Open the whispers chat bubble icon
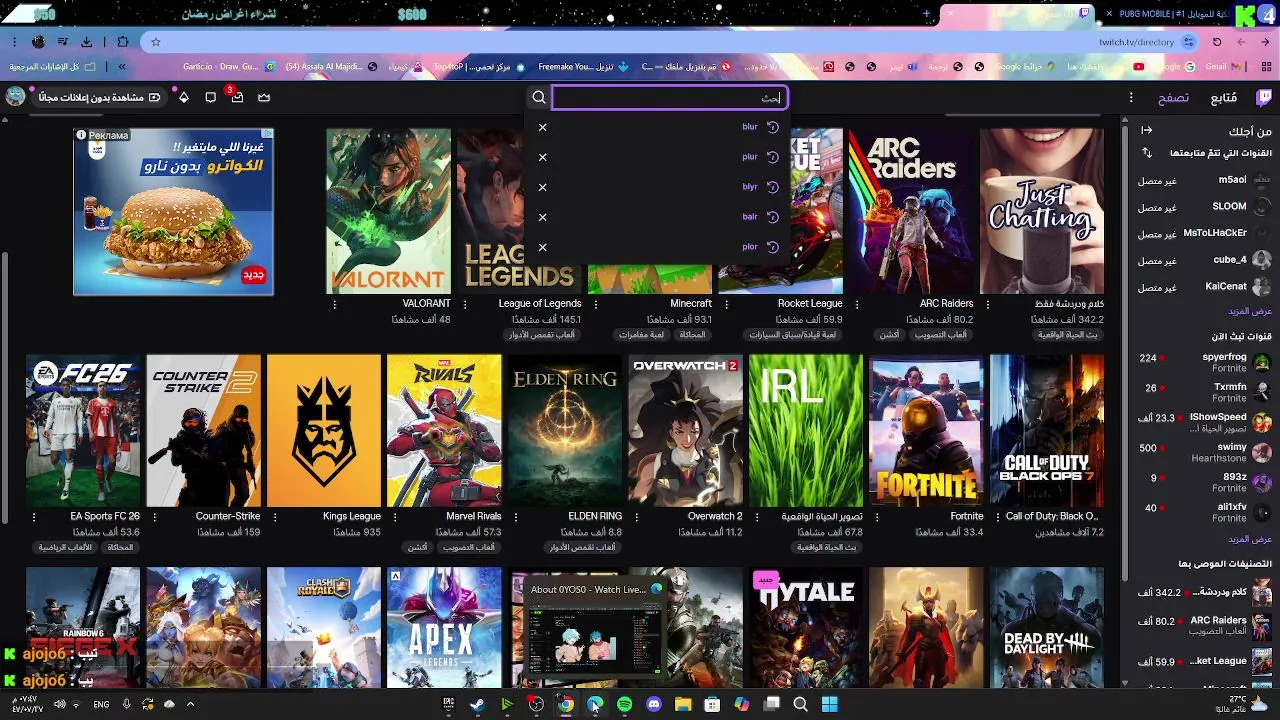 click(210, 97)
